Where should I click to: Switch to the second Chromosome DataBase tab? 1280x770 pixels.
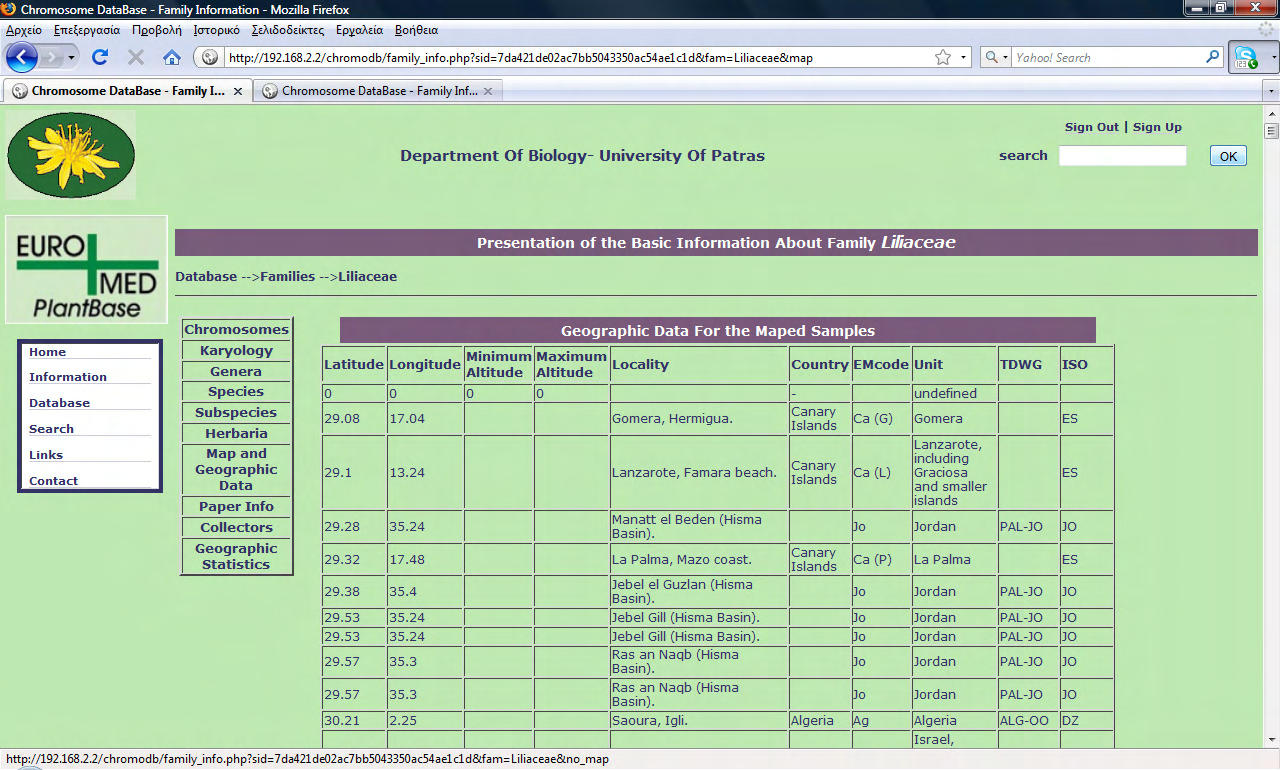[x=377, y=91]
